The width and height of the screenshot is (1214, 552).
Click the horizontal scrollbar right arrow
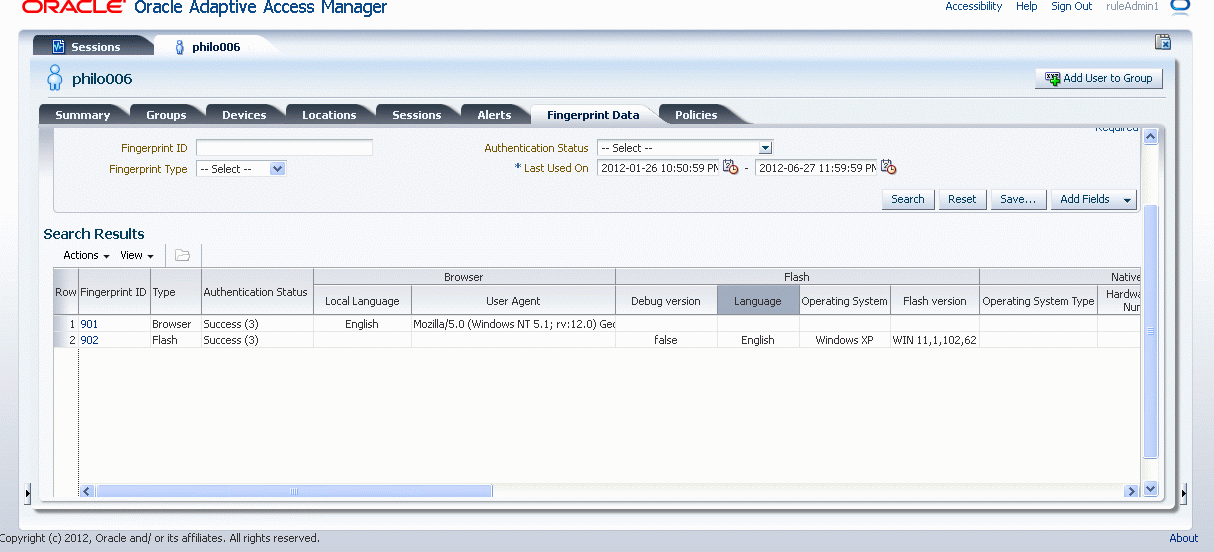pyautogui.click(x=1131, y=491)
